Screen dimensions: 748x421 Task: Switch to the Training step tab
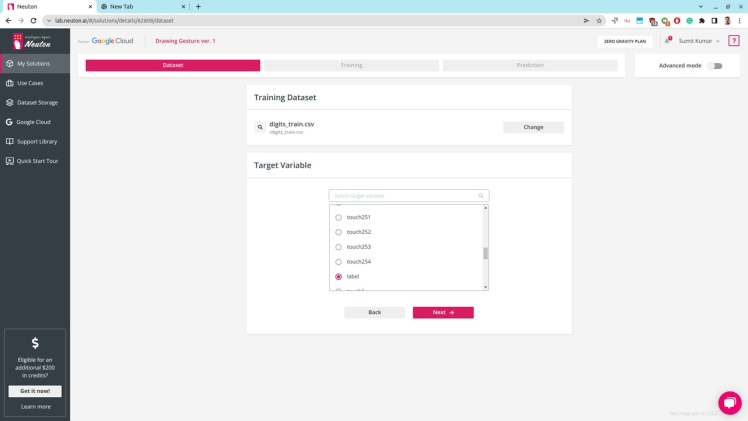(x=352, y=65)
